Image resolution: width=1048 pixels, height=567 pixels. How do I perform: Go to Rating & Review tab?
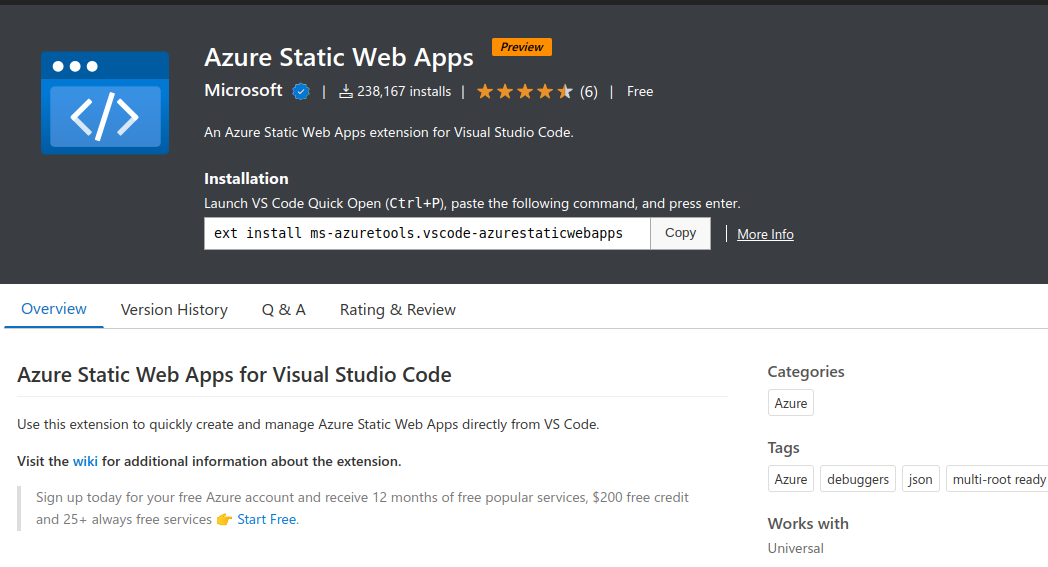tap(398, 310)
